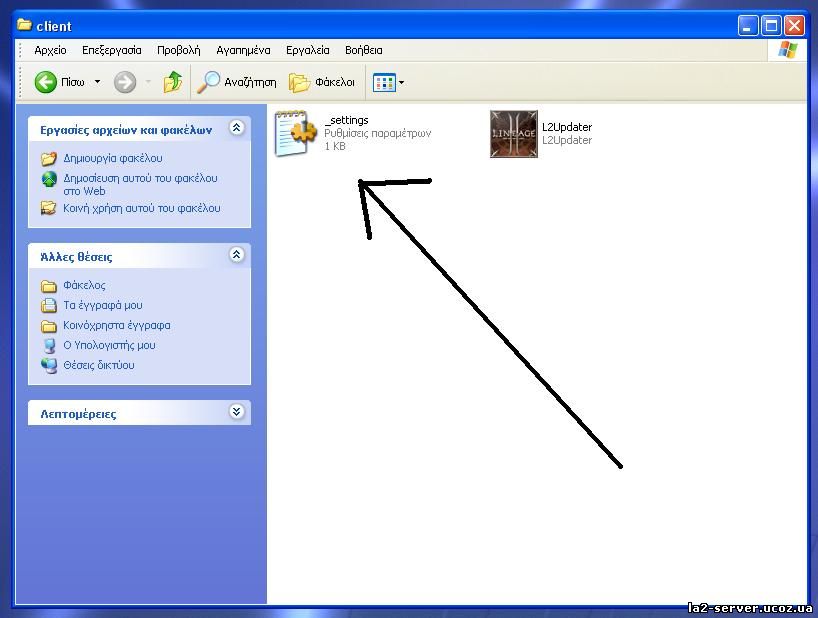Select the _settings file icon
The width and height of the screenshot is (818, 618).
tap(295, 134)
